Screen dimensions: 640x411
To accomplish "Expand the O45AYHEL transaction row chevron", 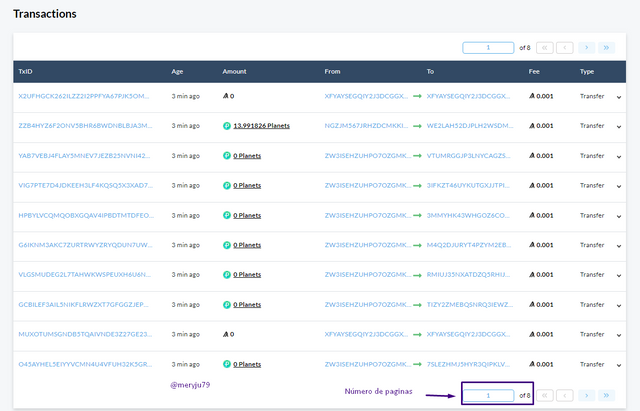I will 618,364.
